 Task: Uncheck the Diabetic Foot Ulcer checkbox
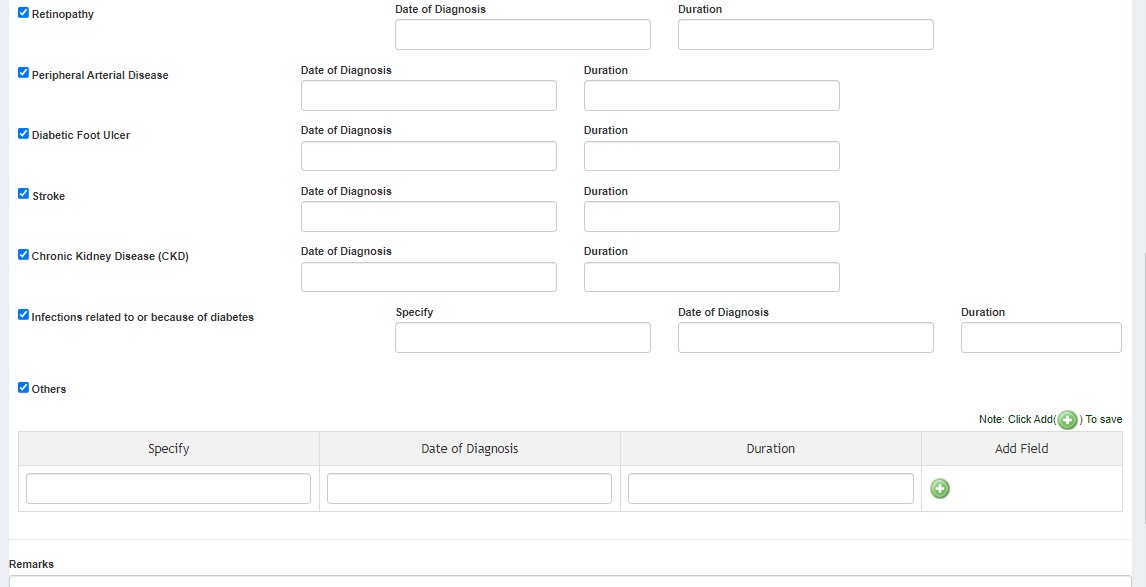(x=23, y=134)
